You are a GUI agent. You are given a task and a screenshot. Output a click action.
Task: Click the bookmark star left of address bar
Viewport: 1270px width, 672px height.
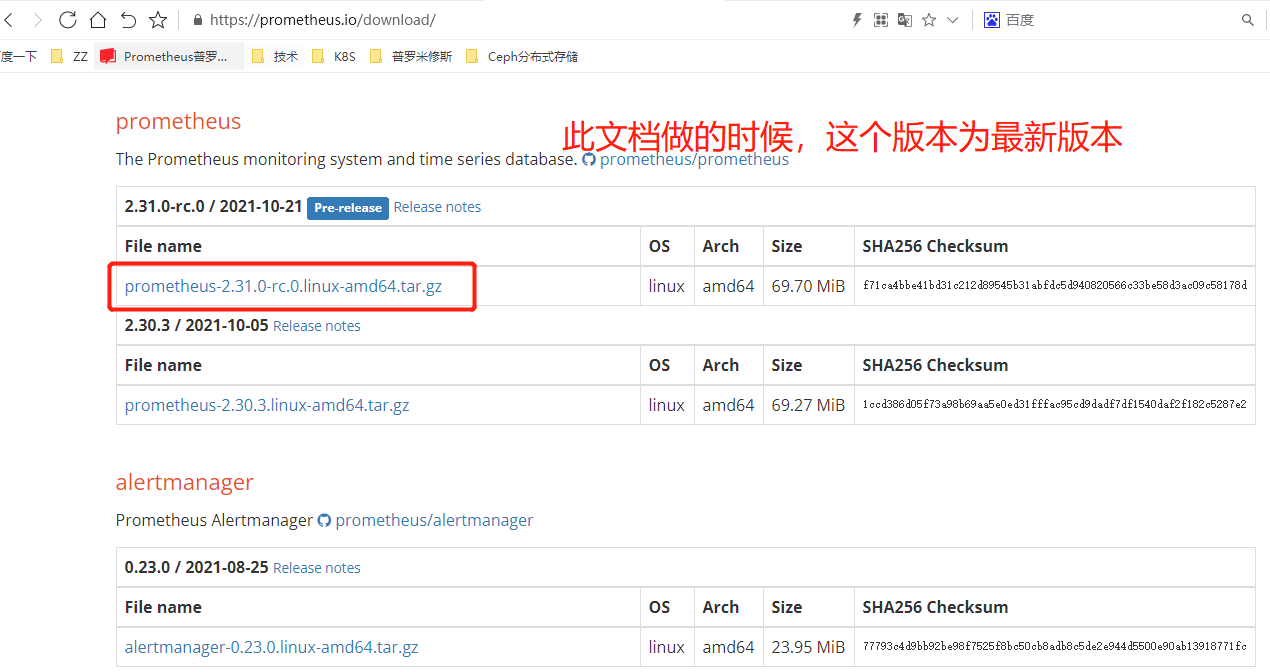click(x=158, y=19)
